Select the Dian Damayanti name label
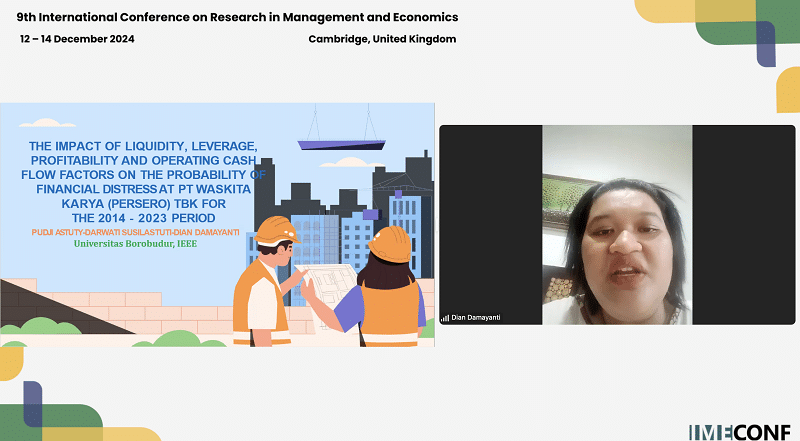Viewport: 800px width, 441px height. point(479,318)
